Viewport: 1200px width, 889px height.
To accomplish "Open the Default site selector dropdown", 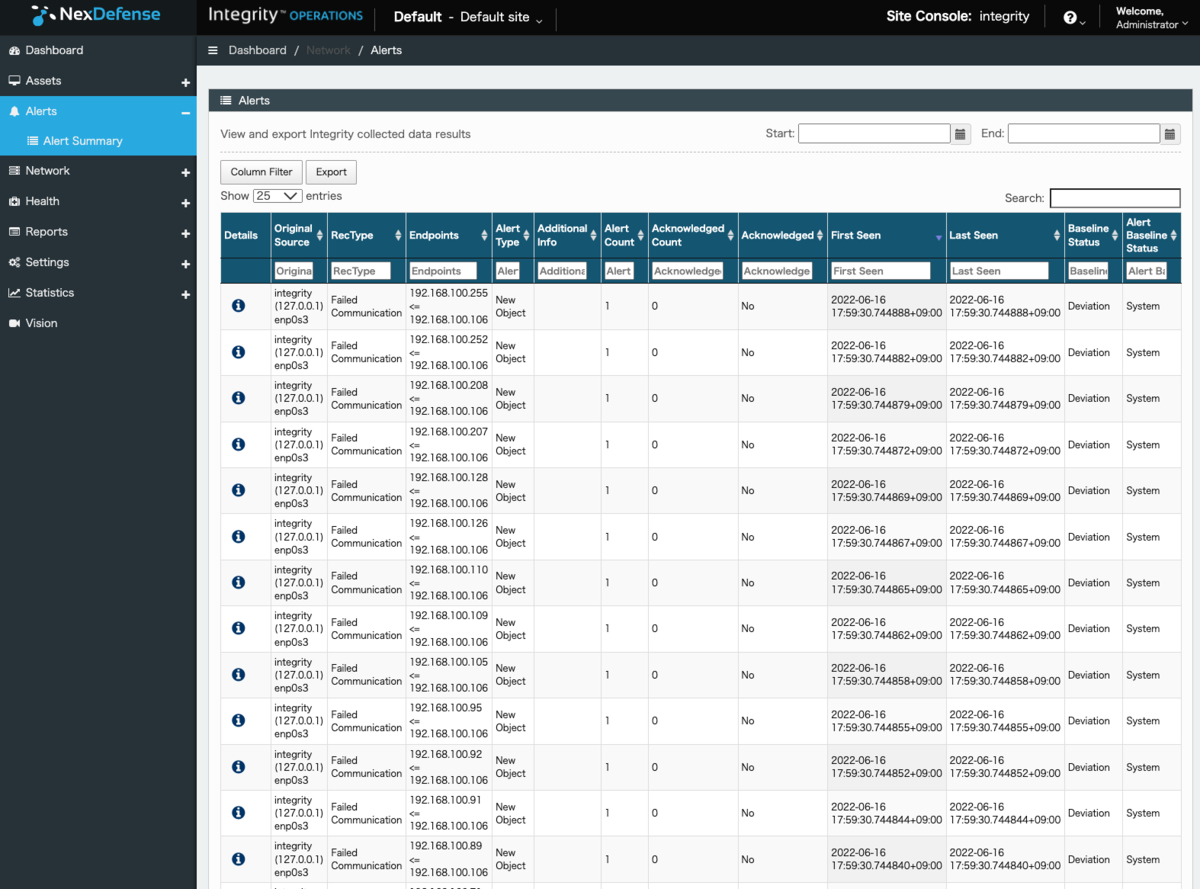I will point(468,18).
